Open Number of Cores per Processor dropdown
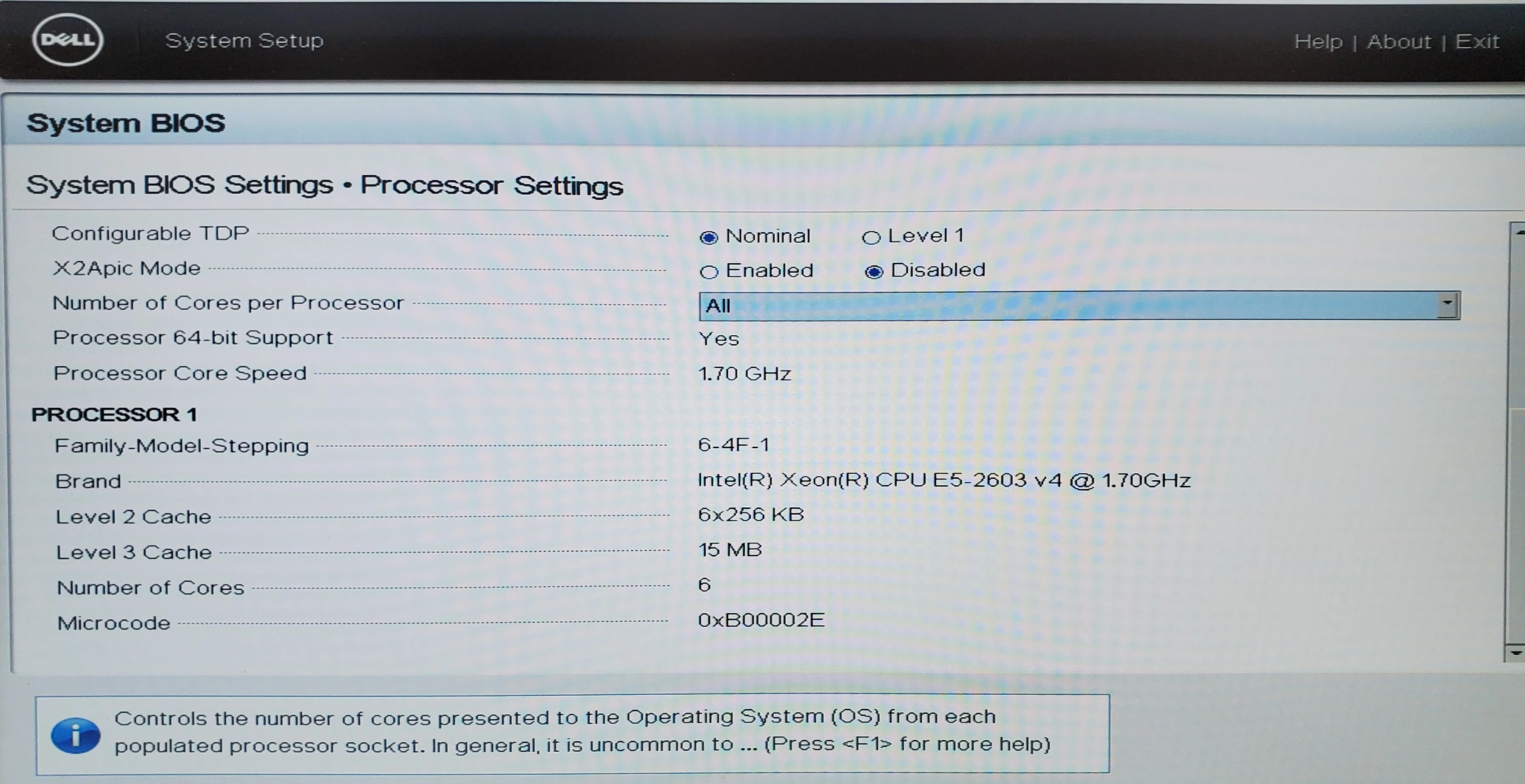Screen dimensions: 1525x784 pos(1079,306)
